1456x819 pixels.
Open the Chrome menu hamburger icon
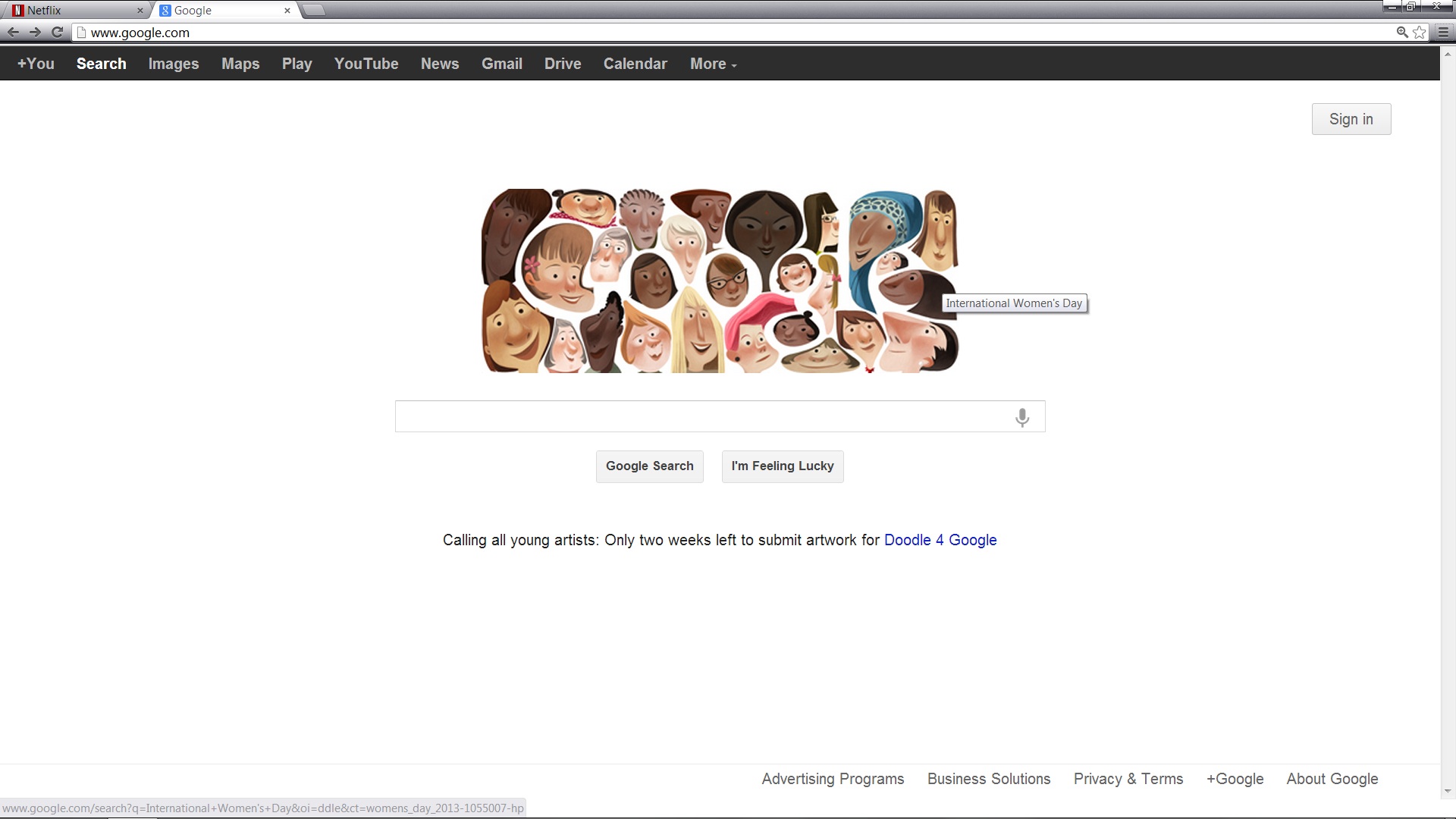pyautogui.click(x=1442, y=33)
